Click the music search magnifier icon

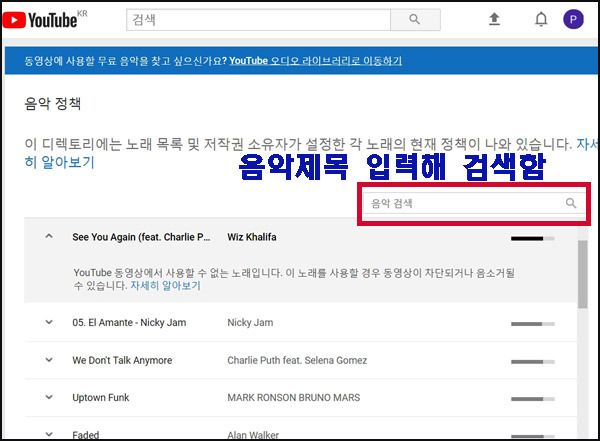[x=571, y=203]
